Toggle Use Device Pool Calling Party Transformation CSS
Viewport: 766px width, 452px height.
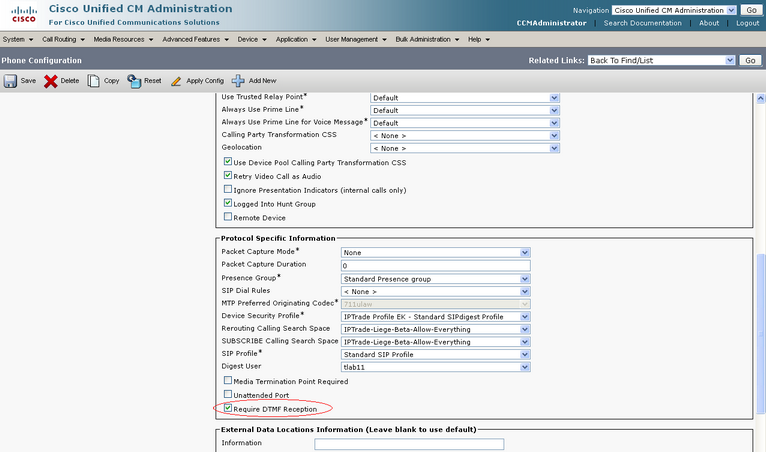click(x=228, y=161)
